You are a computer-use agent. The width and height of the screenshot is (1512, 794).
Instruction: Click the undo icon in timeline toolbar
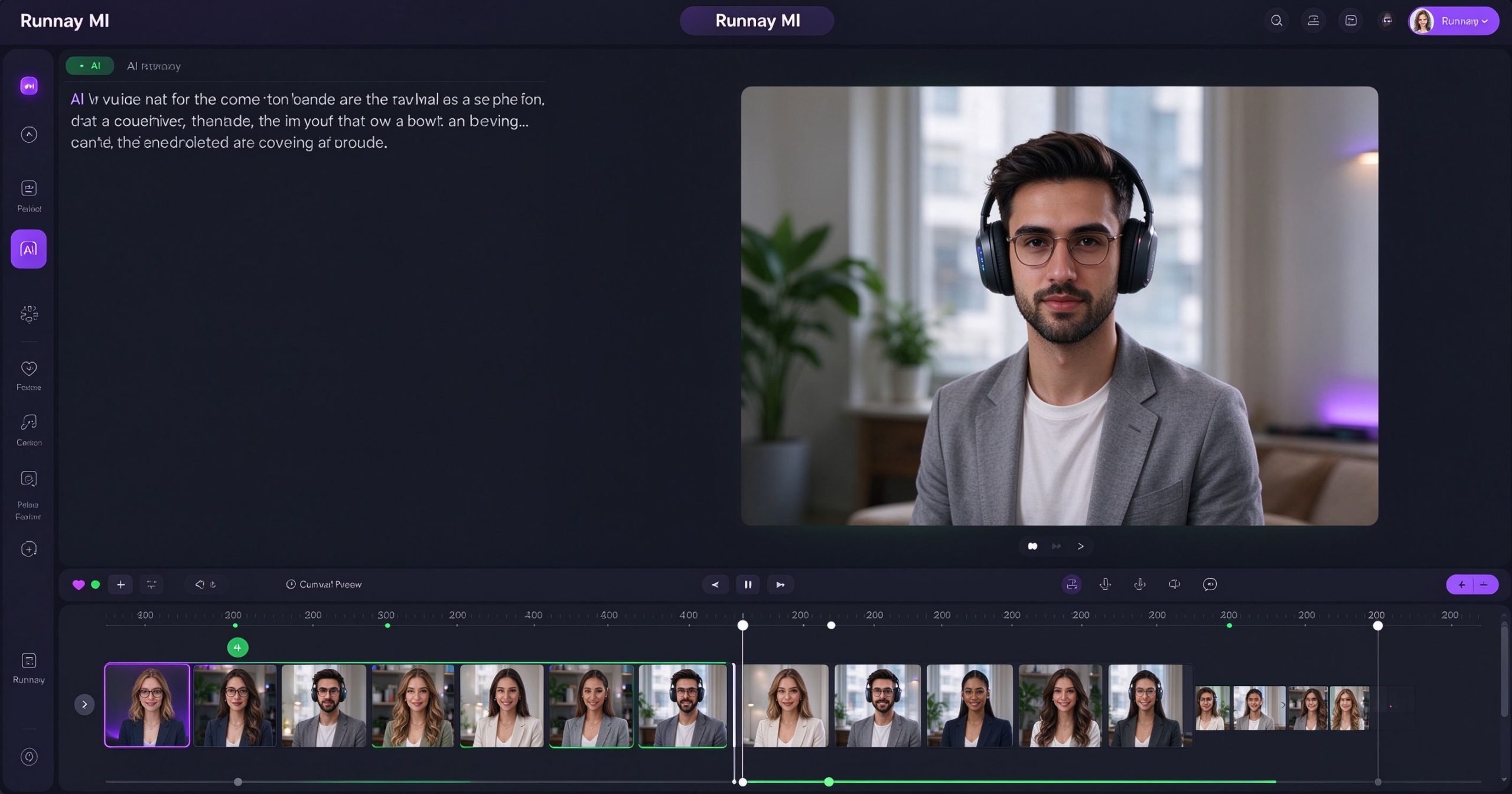click(200, 584)
